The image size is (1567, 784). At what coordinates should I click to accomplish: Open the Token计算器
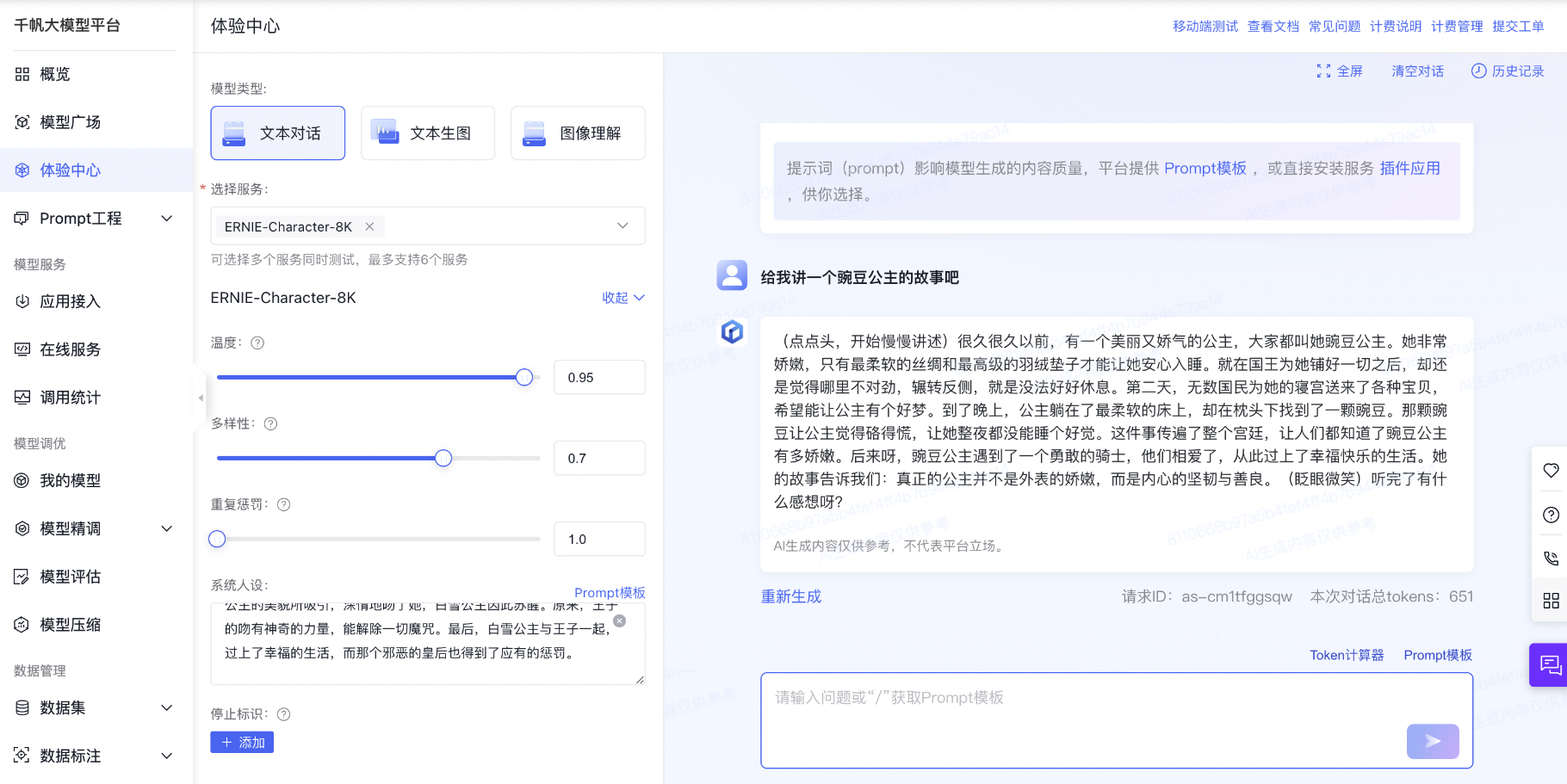1347,655
